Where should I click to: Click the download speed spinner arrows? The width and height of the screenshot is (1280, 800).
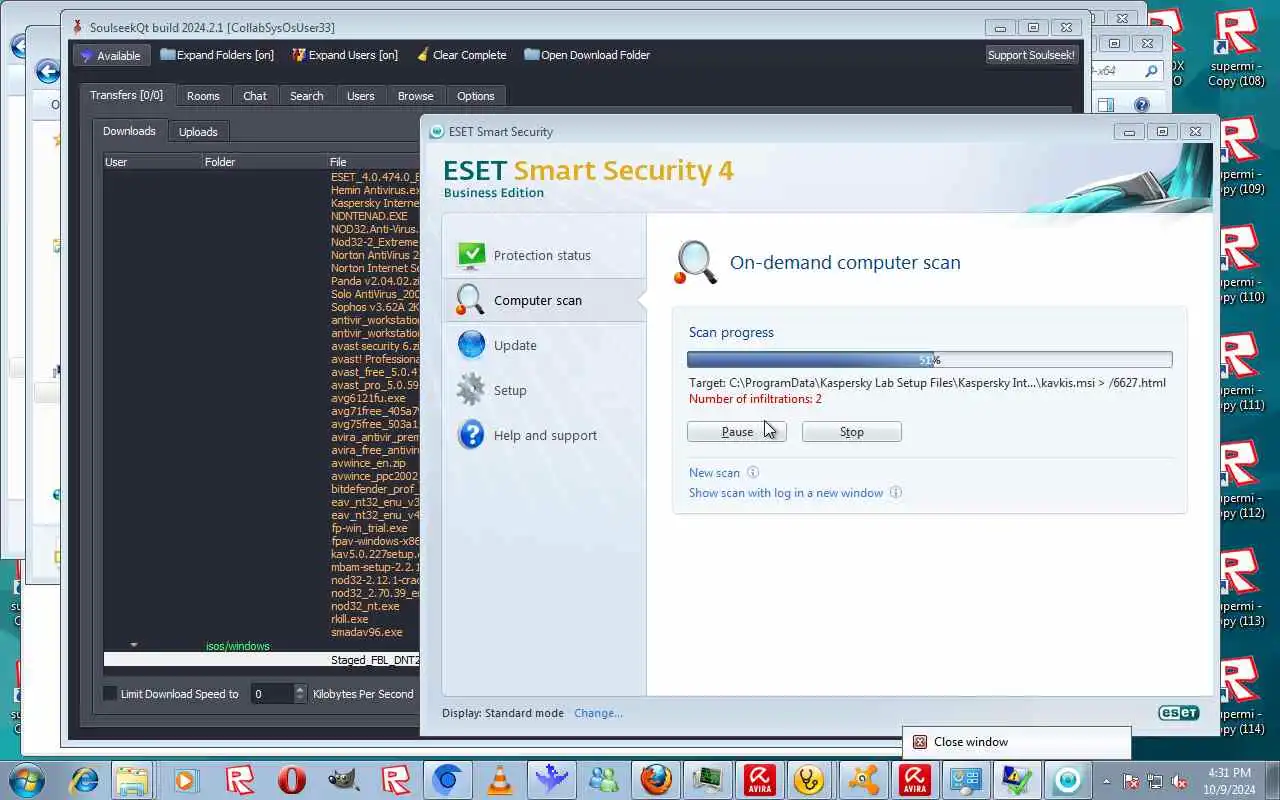[x=300, y=693]
